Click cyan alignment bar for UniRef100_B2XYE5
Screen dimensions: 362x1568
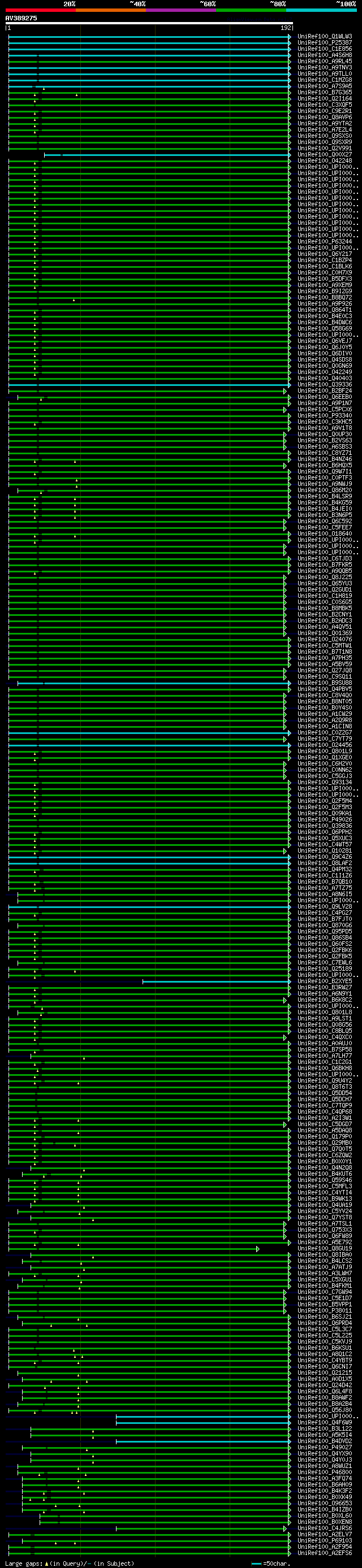pos(216,981)
